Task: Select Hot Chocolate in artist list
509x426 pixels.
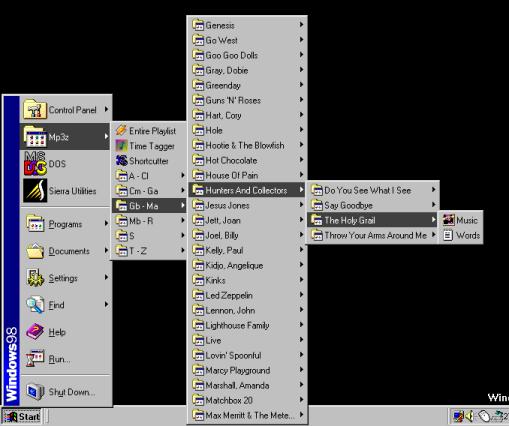Action: pos(247,160)
